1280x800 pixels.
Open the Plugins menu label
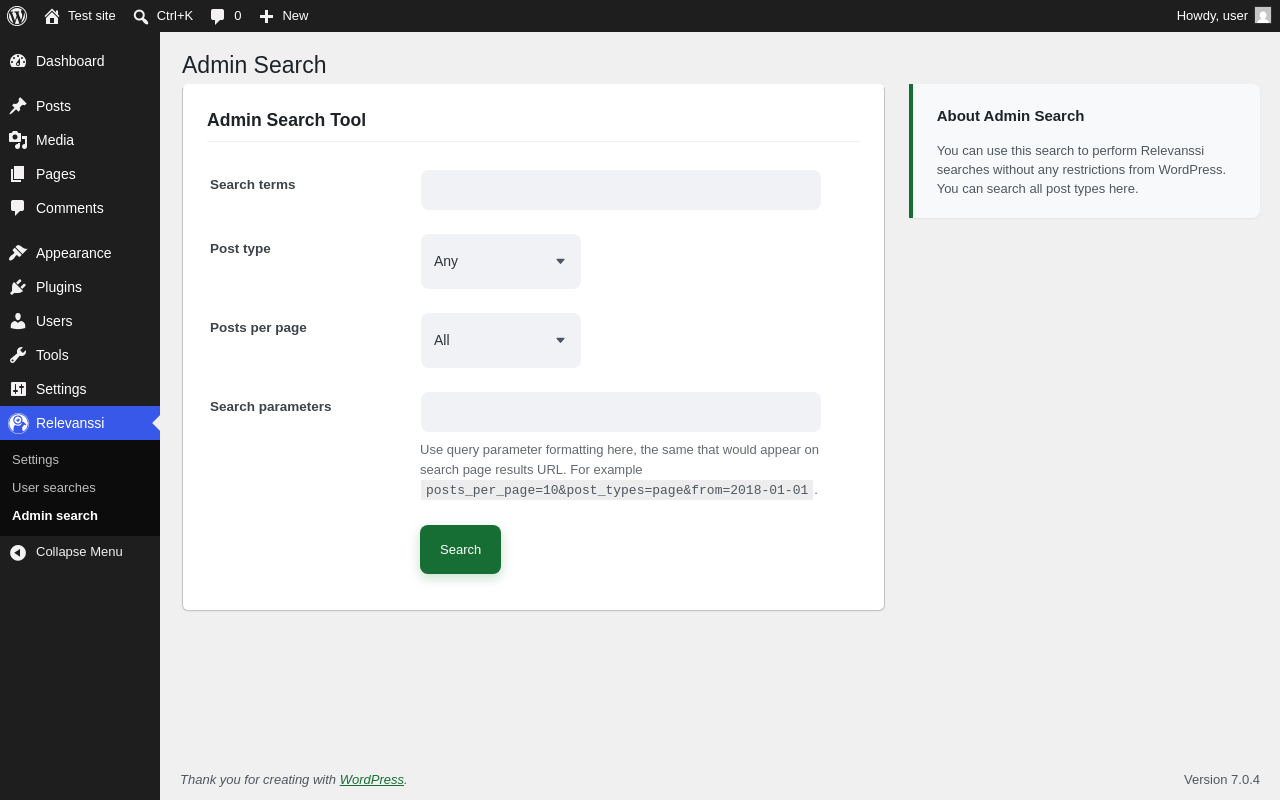click(x=59, y=287)
